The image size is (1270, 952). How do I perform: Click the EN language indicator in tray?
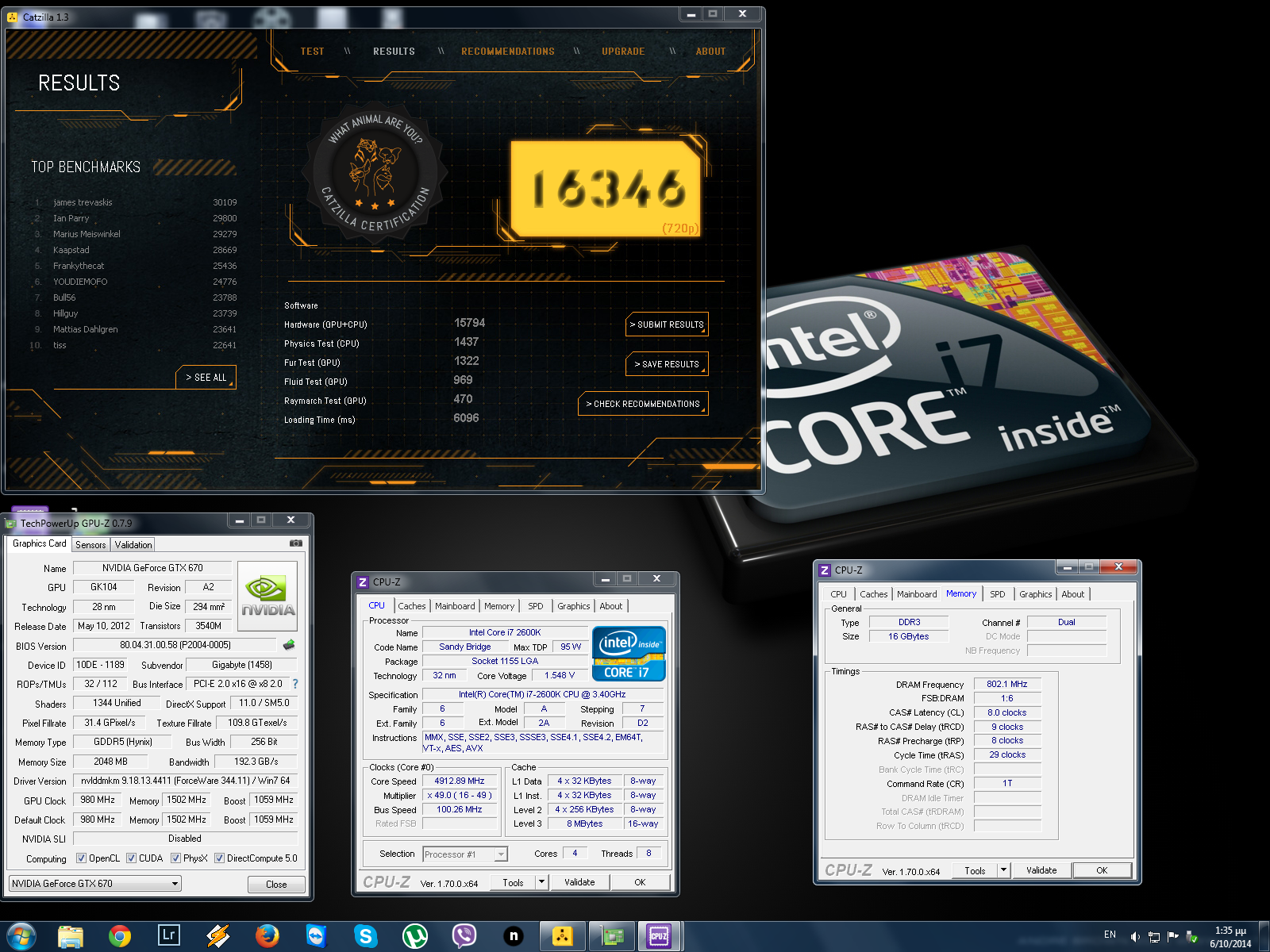click(x=1110, y=935)
